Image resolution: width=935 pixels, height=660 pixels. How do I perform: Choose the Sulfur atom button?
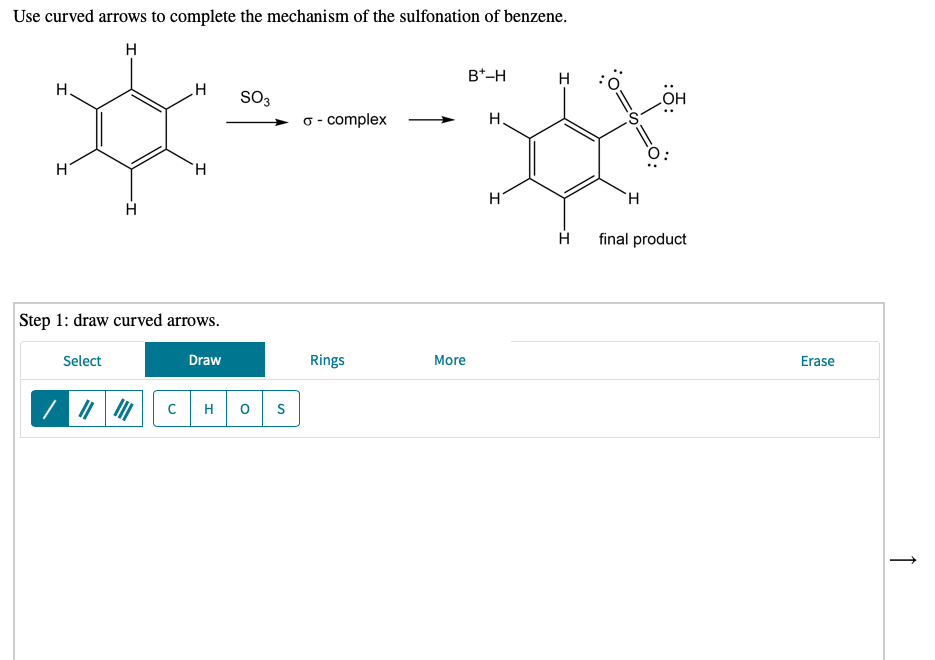280,408
